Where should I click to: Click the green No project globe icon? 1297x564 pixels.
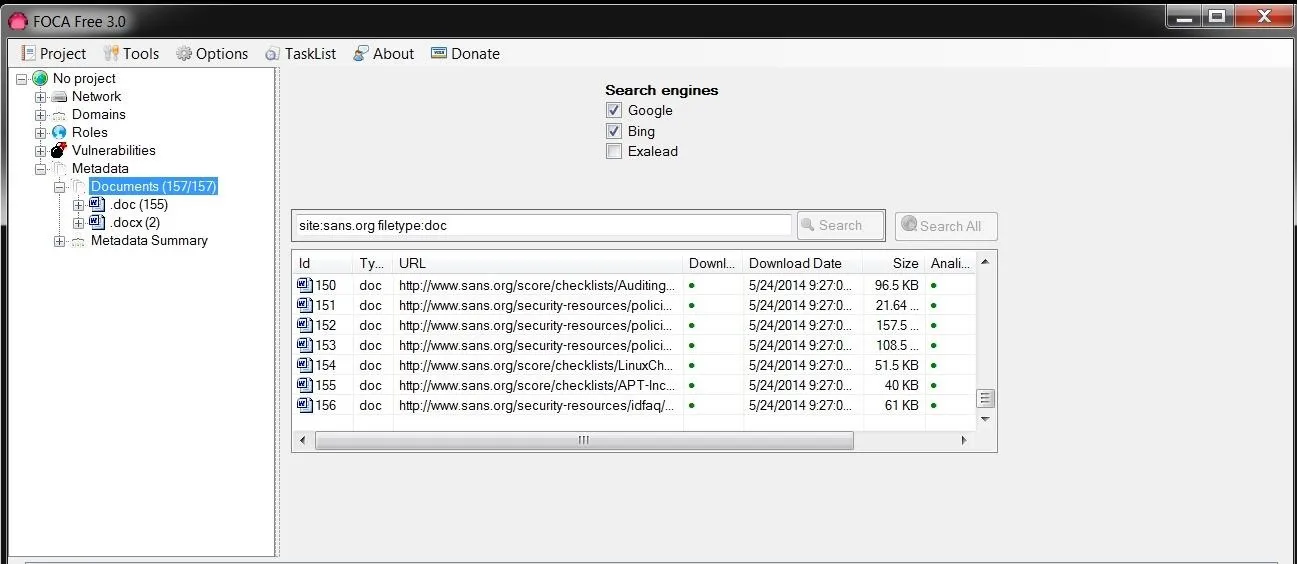coord(40,78)
